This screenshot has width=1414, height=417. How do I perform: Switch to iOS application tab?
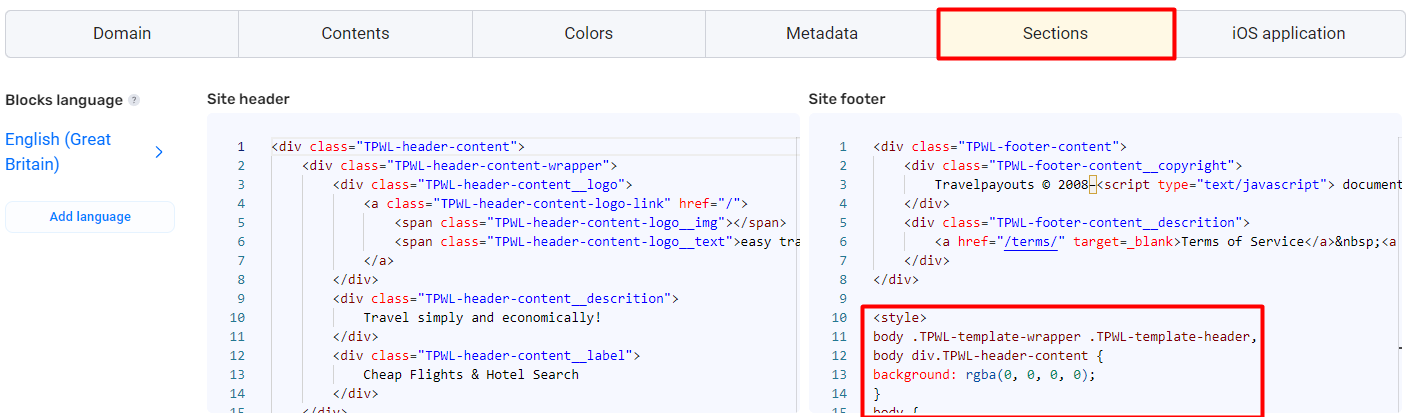pos(1288,33)
